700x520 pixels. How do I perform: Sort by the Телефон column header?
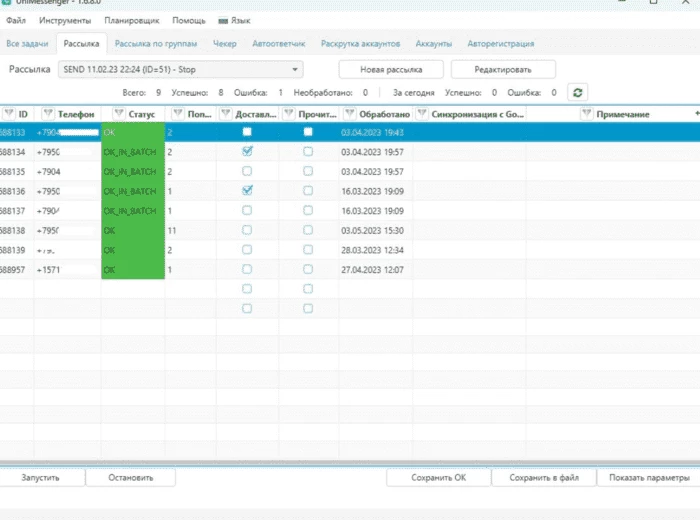(x=76, y=114)
